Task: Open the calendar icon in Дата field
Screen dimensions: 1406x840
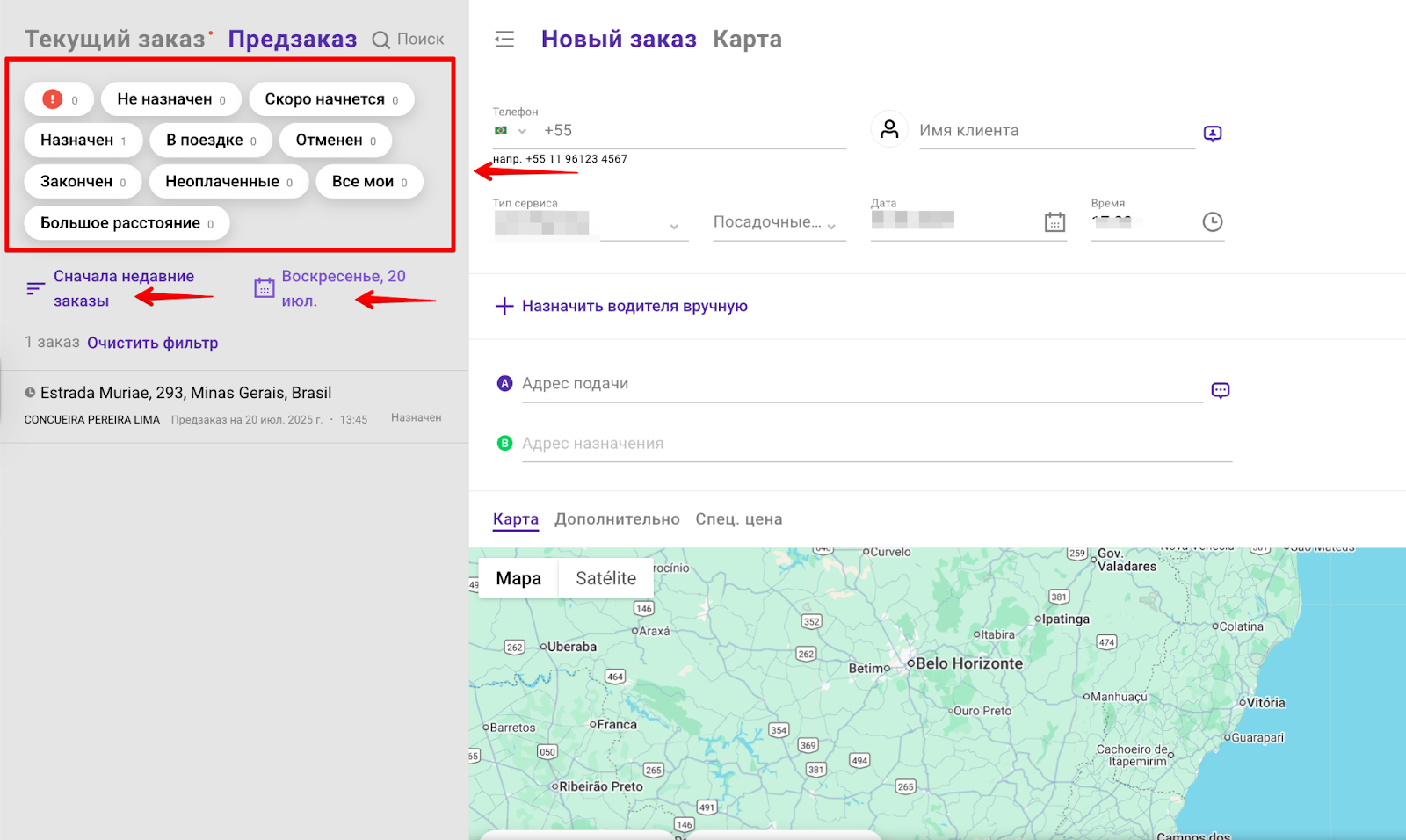Action: point(1054,222)
